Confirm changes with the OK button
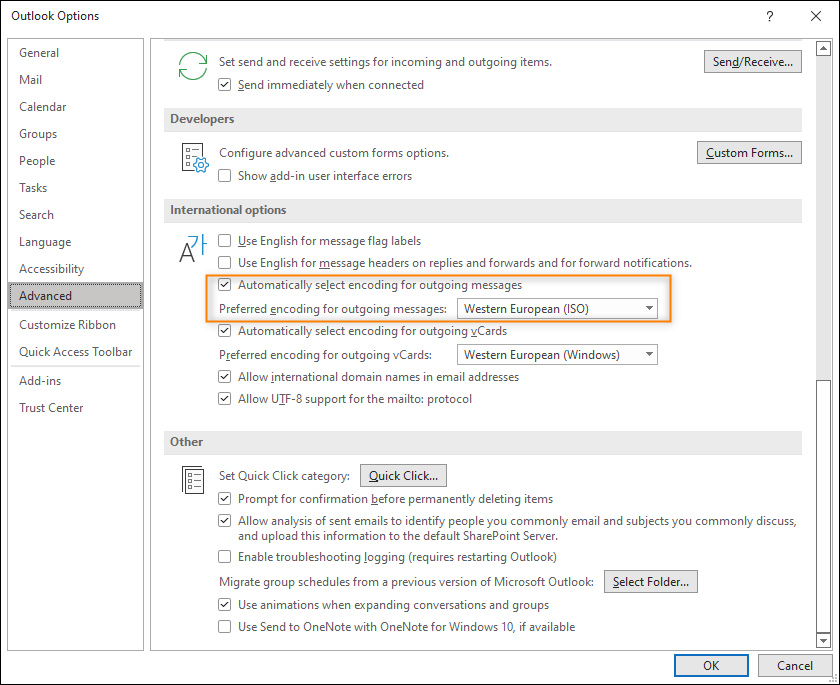 click(711, 666)
